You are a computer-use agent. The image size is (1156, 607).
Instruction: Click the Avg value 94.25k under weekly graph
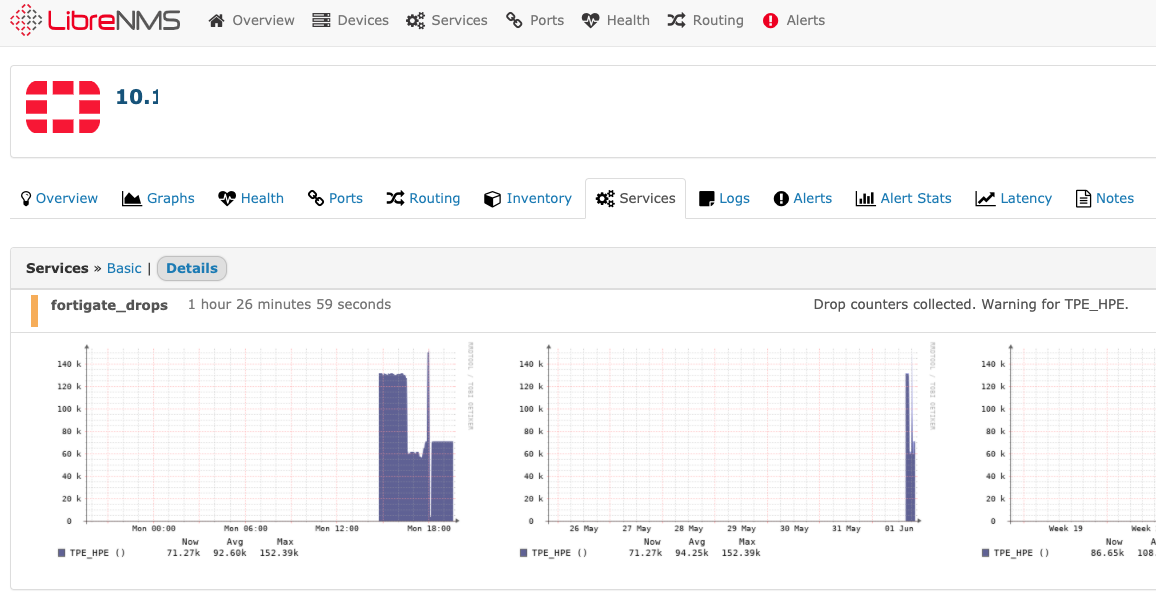click(x=692, y=552)
